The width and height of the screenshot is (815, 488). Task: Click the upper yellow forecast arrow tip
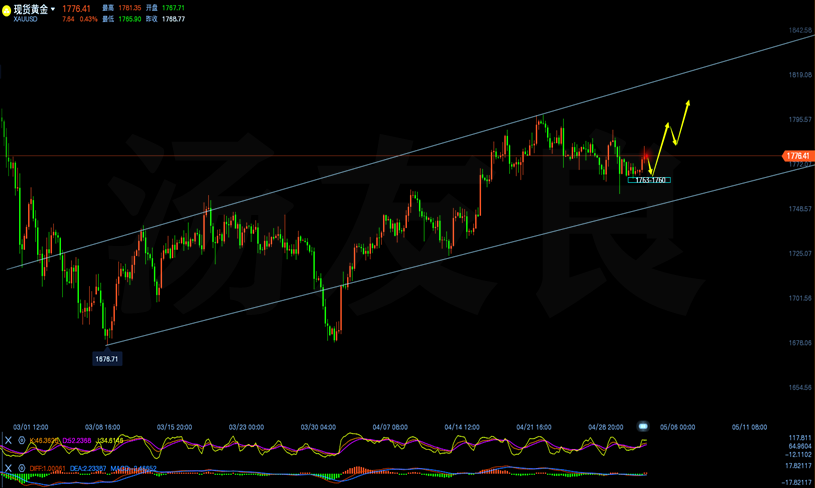click(x=688, y=102)
